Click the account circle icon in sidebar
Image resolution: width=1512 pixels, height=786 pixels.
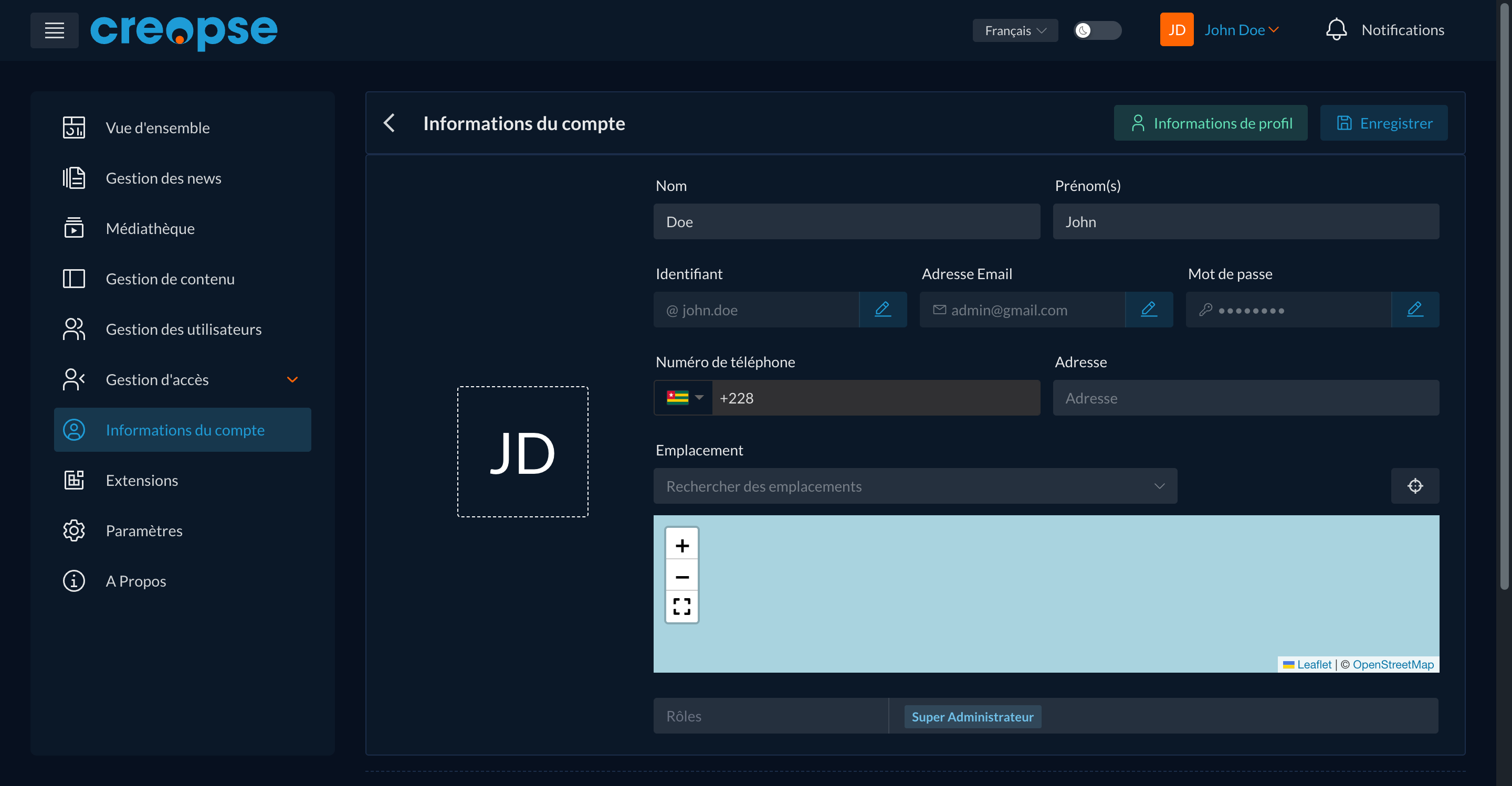pyautogui.click(x=74, y=430)
